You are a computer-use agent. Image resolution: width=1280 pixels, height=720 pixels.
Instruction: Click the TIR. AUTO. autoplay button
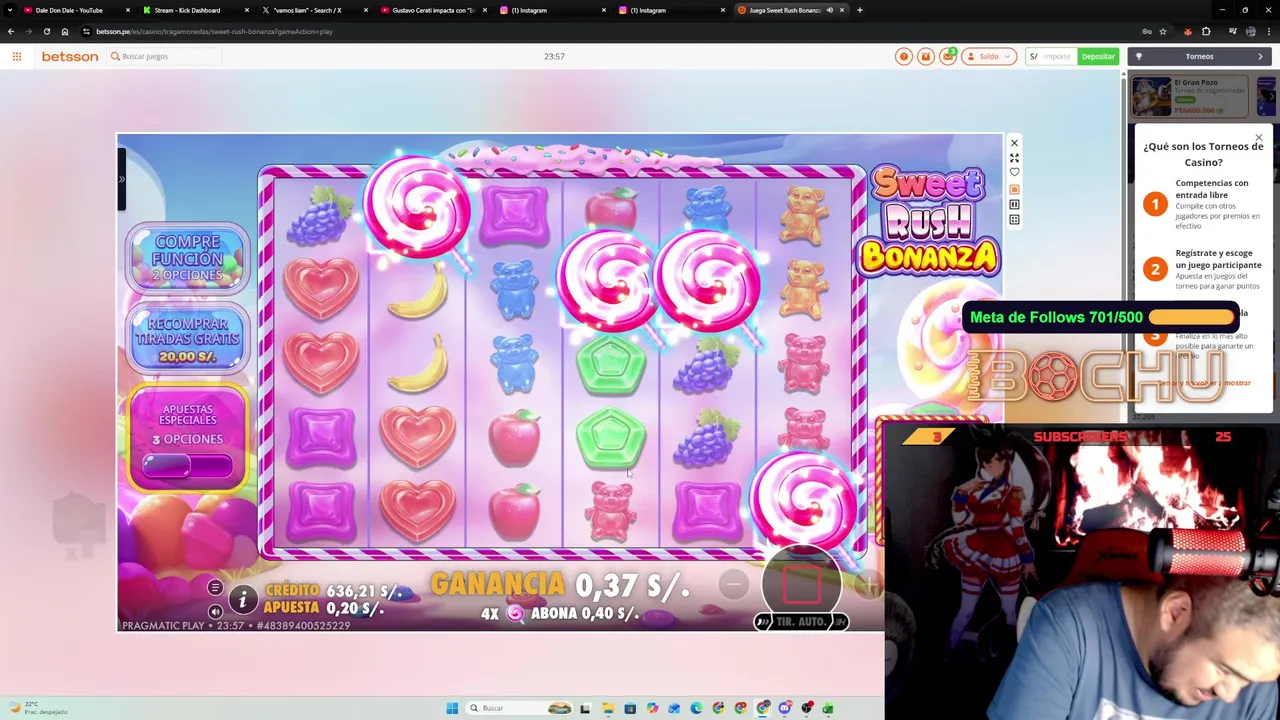801,621
